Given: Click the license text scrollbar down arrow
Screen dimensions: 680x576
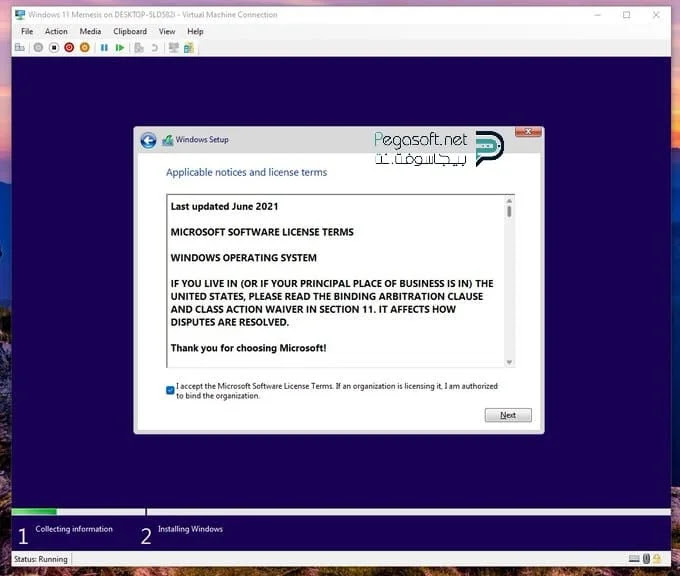Looking at the screenshot, I should (509, 362).
